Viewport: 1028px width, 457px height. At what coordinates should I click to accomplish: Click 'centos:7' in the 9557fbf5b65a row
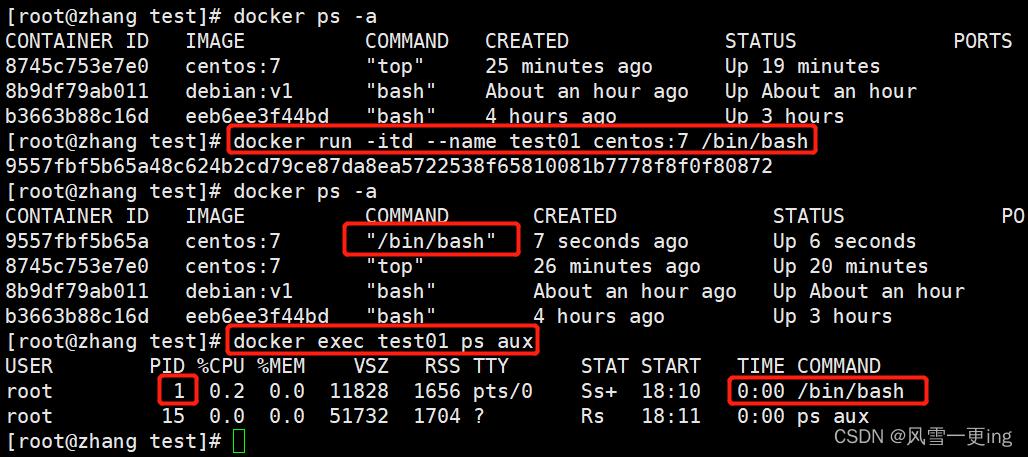pyautogui.click(x=233, y=241)
